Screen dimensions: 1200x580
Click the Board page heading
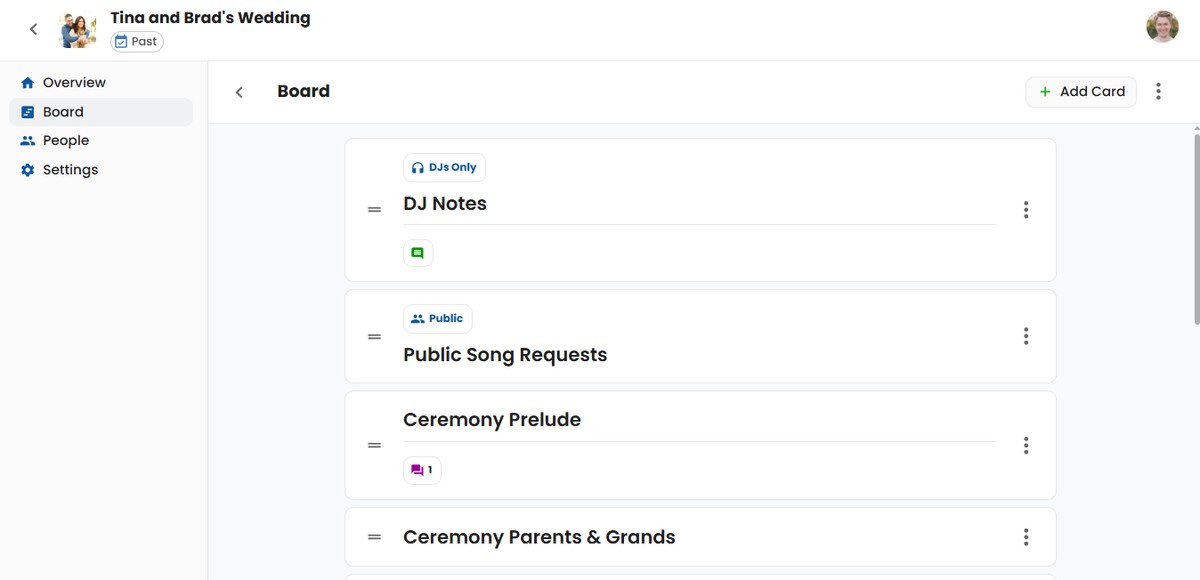tap(303, 92)
